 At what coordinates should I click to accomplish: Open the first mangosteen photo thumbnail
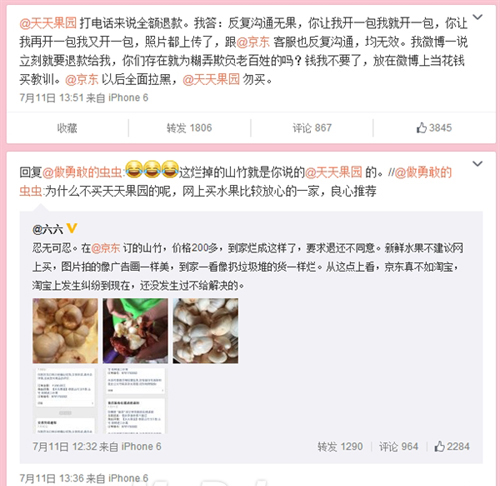65,331
